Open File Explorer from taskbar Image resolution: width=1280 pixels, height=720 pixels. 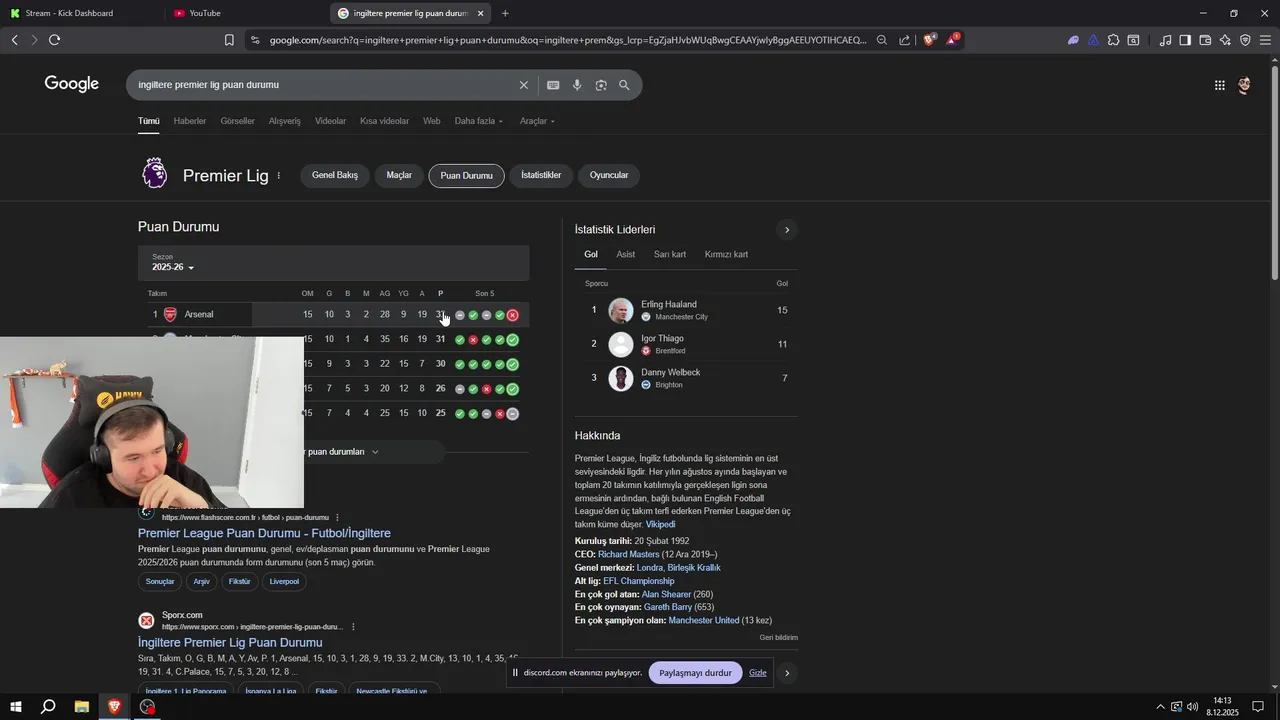[82, 707]
